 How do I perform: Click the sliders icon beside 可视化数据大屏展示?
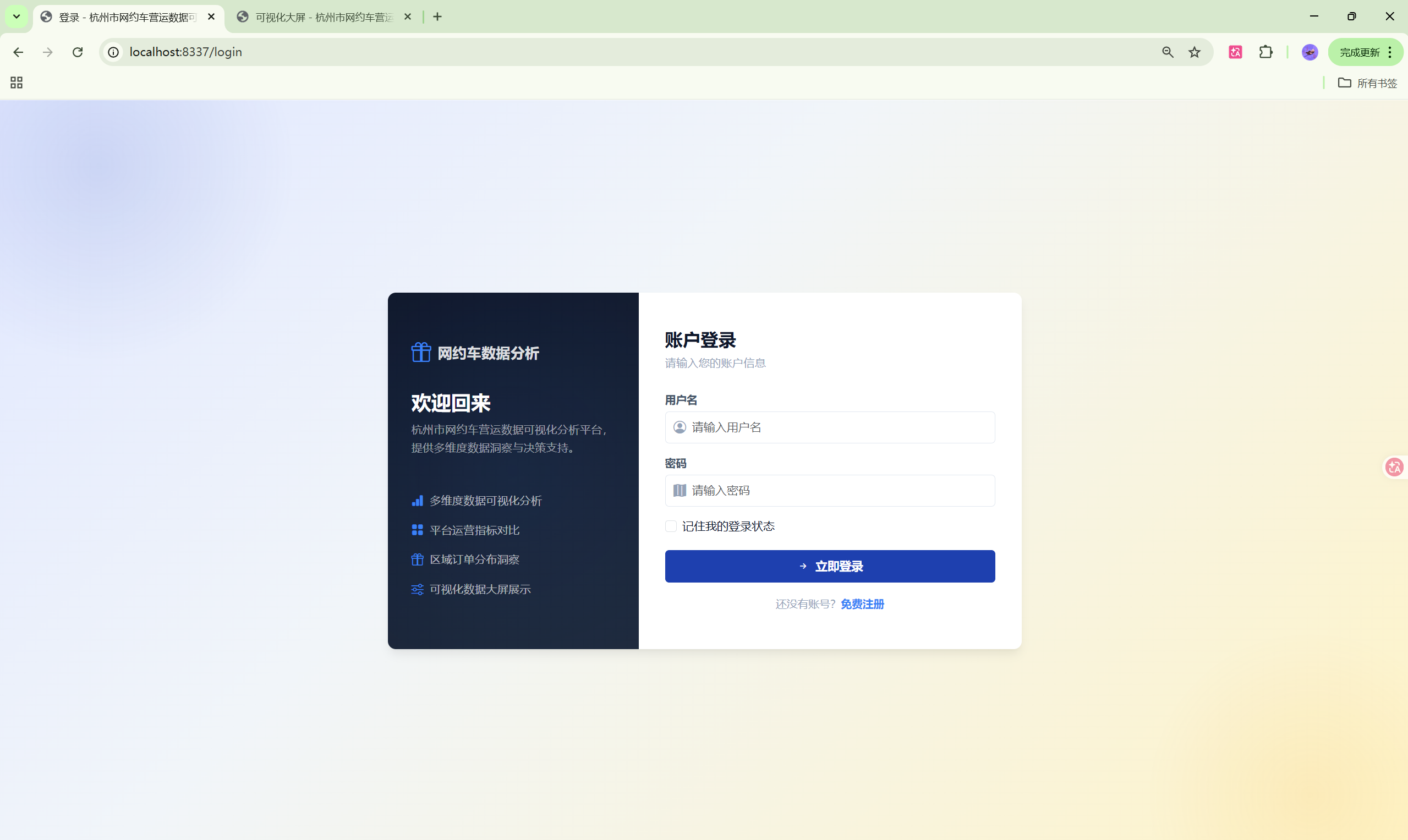click(x=417, y=589)
